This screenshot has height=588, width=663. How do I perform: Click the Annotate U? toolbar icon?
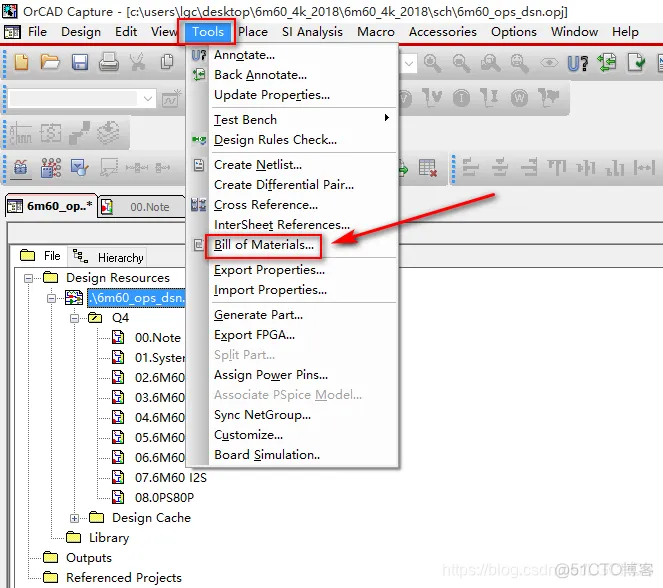578,63
